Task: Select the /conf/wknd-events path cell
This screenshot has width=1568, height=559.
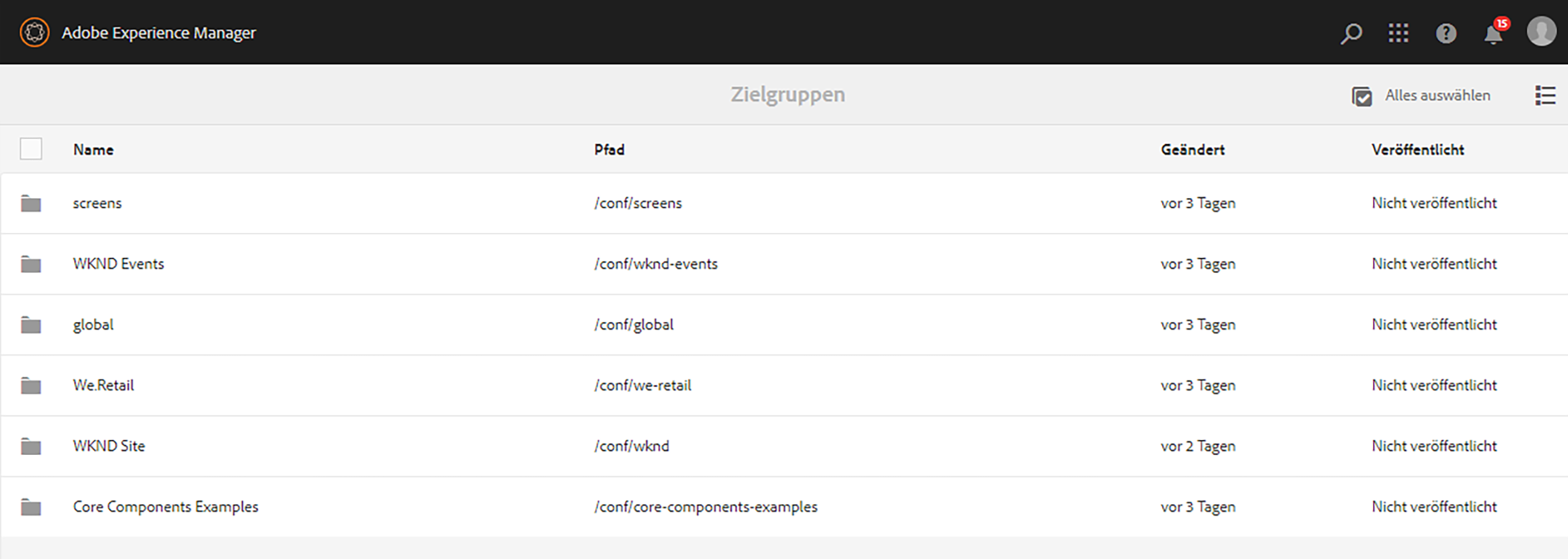Action: click(x=656, y=264)
